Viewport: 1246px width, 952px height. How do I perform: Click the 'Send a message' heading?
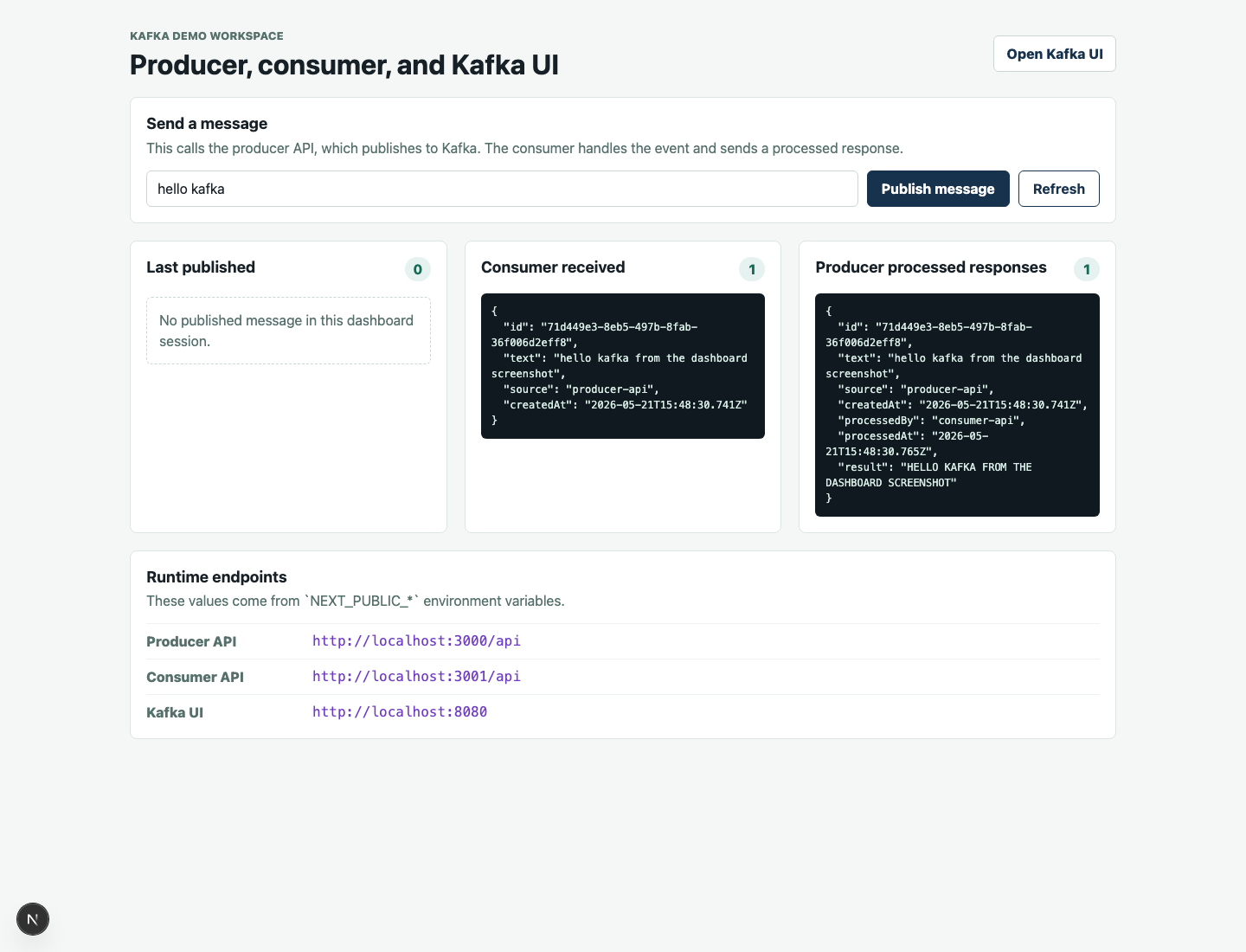tap(207, 124)
